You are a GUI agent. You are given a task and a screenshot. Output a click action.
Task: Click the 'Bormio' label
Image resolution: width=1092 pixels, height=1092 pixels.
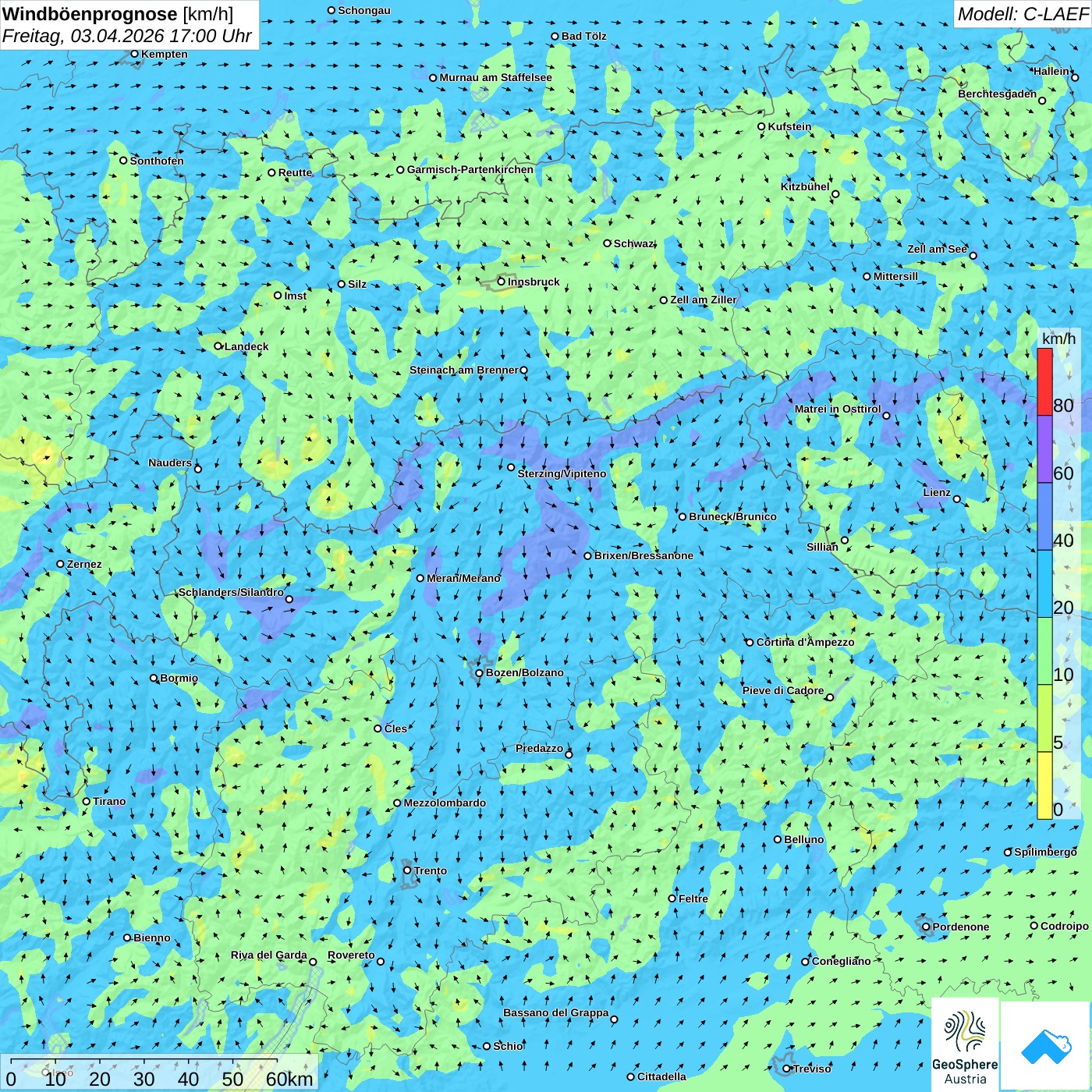click(x=179, y=678)
